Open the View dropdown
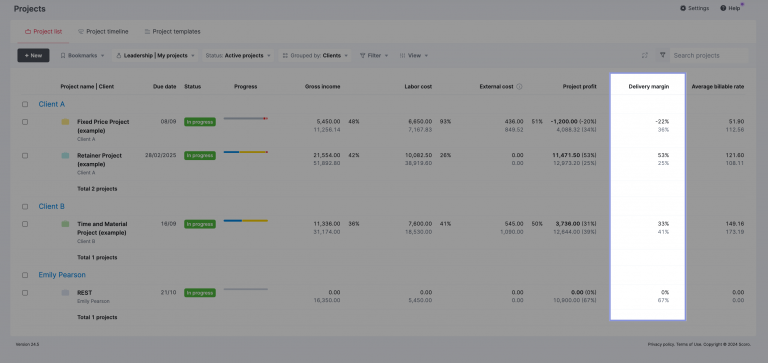The height and width of the screenshot is (363, 768). pyautogui.click(x=414, y=55)
